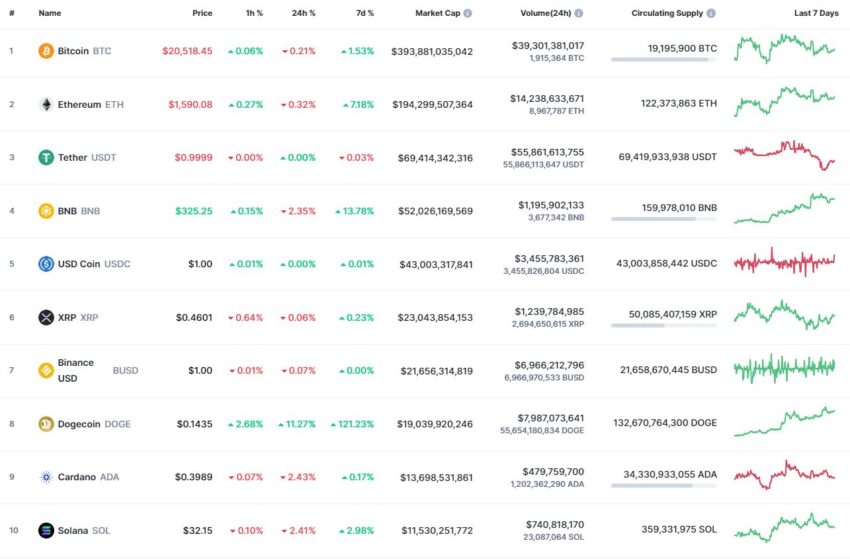Click Bitcoin's circulating supply progress bar

[664, 60]
